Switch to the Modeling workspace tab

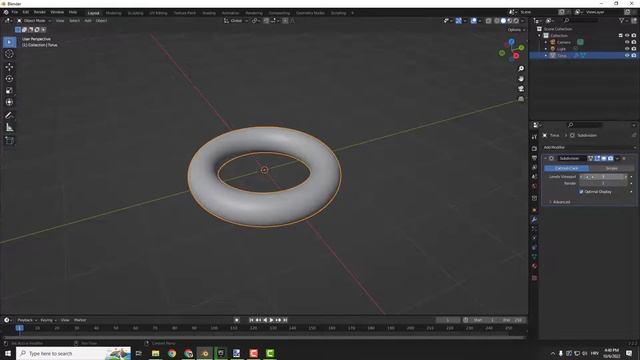click(113, 13)
